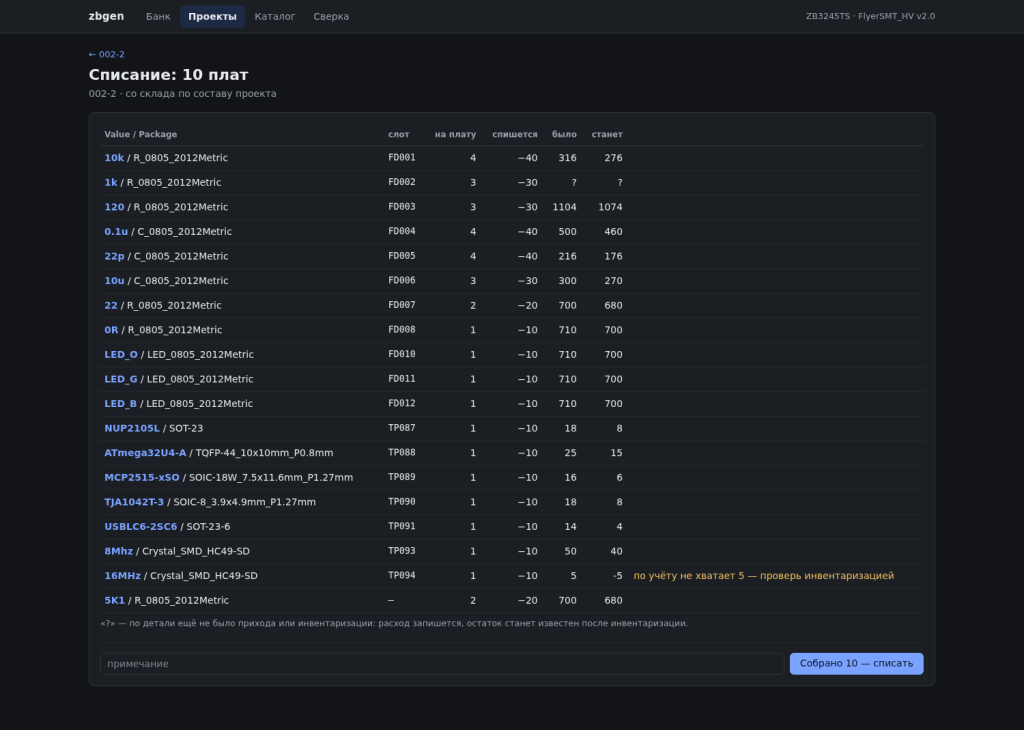Open the 8Mhz crystal link

(x=119, y=552)
